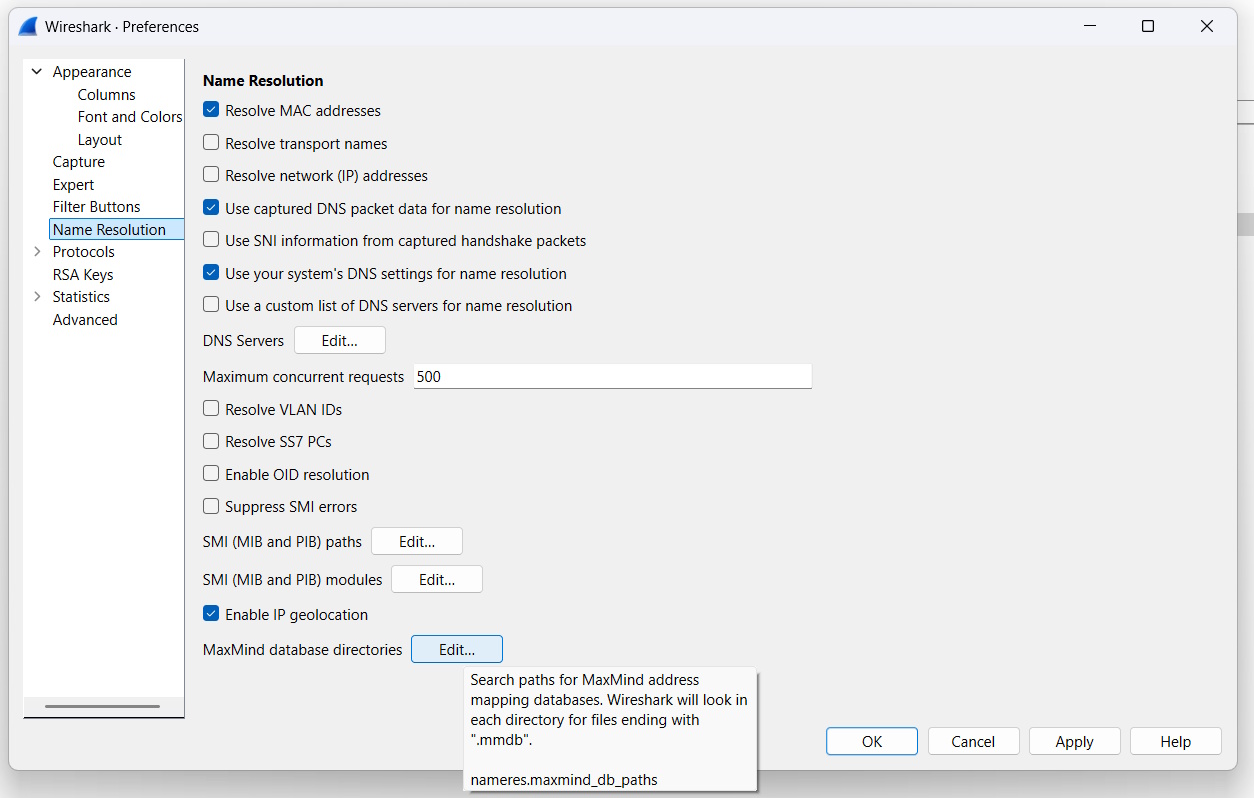Viewport: 1254px width, 798px height.
Task: Close the Preferences dialog
Action: [1208, 27]
